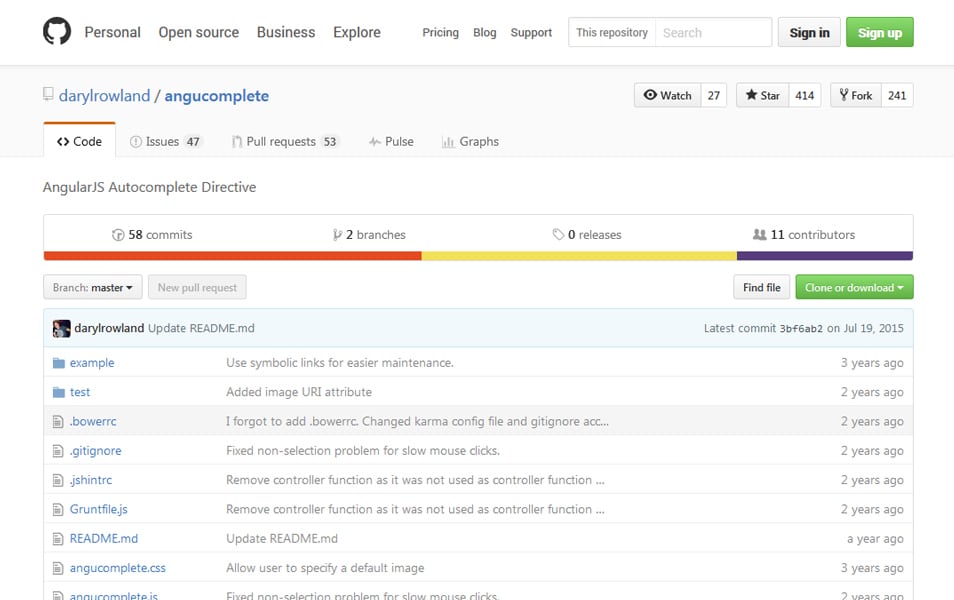Go to the Business page
Viewport: 954px width, 600px height.
point(286,32)
